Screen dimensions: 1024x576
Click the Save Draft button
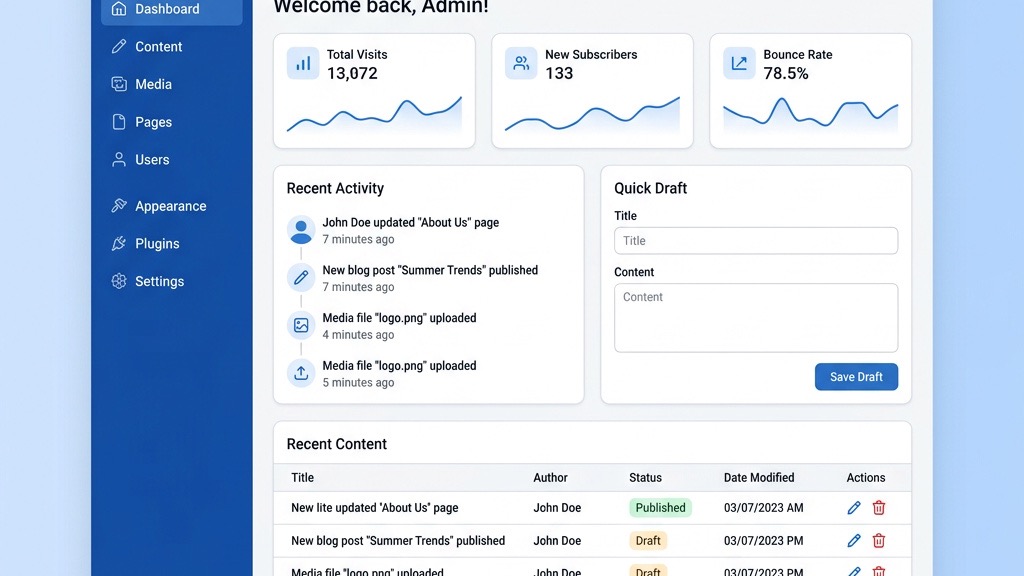(x=856, y=377)
